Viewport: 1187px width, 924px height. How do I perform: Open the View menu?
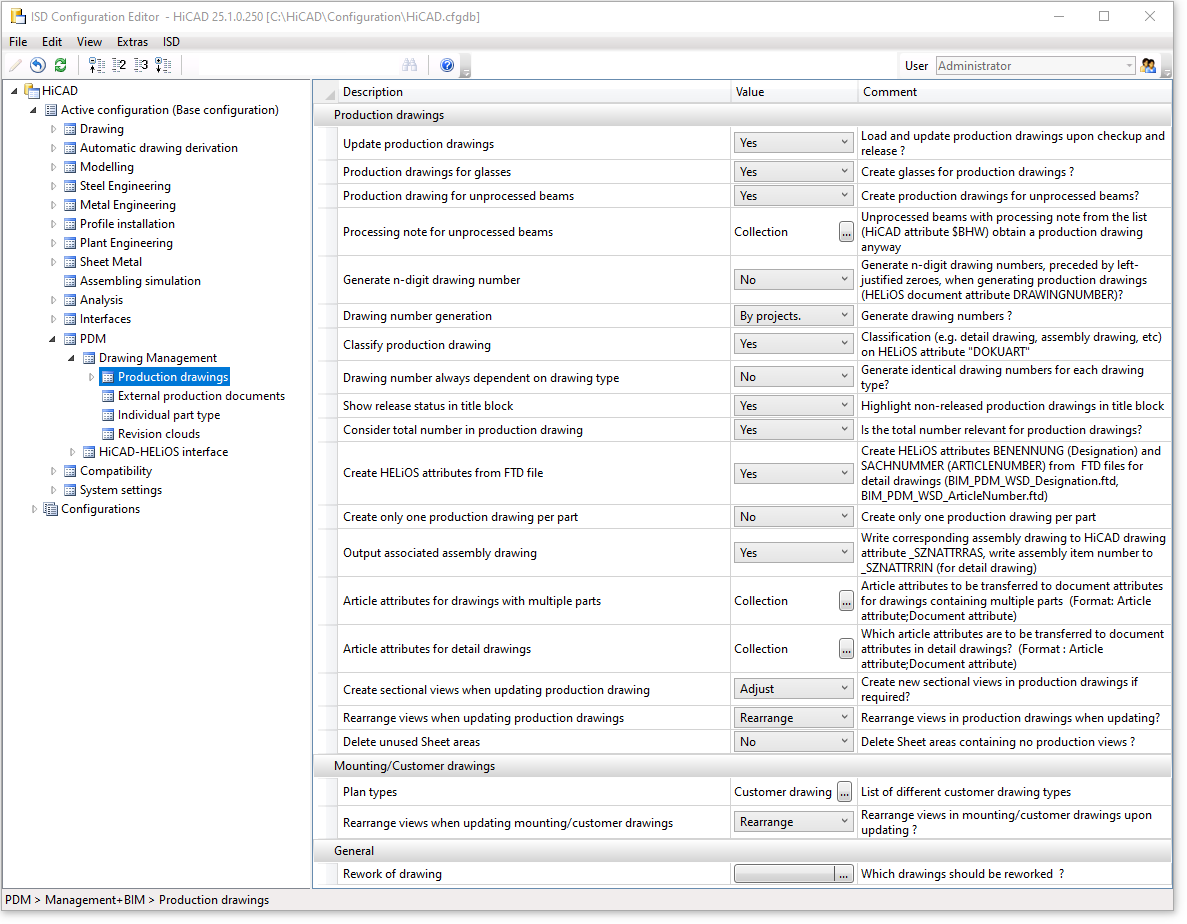[89, 42]
